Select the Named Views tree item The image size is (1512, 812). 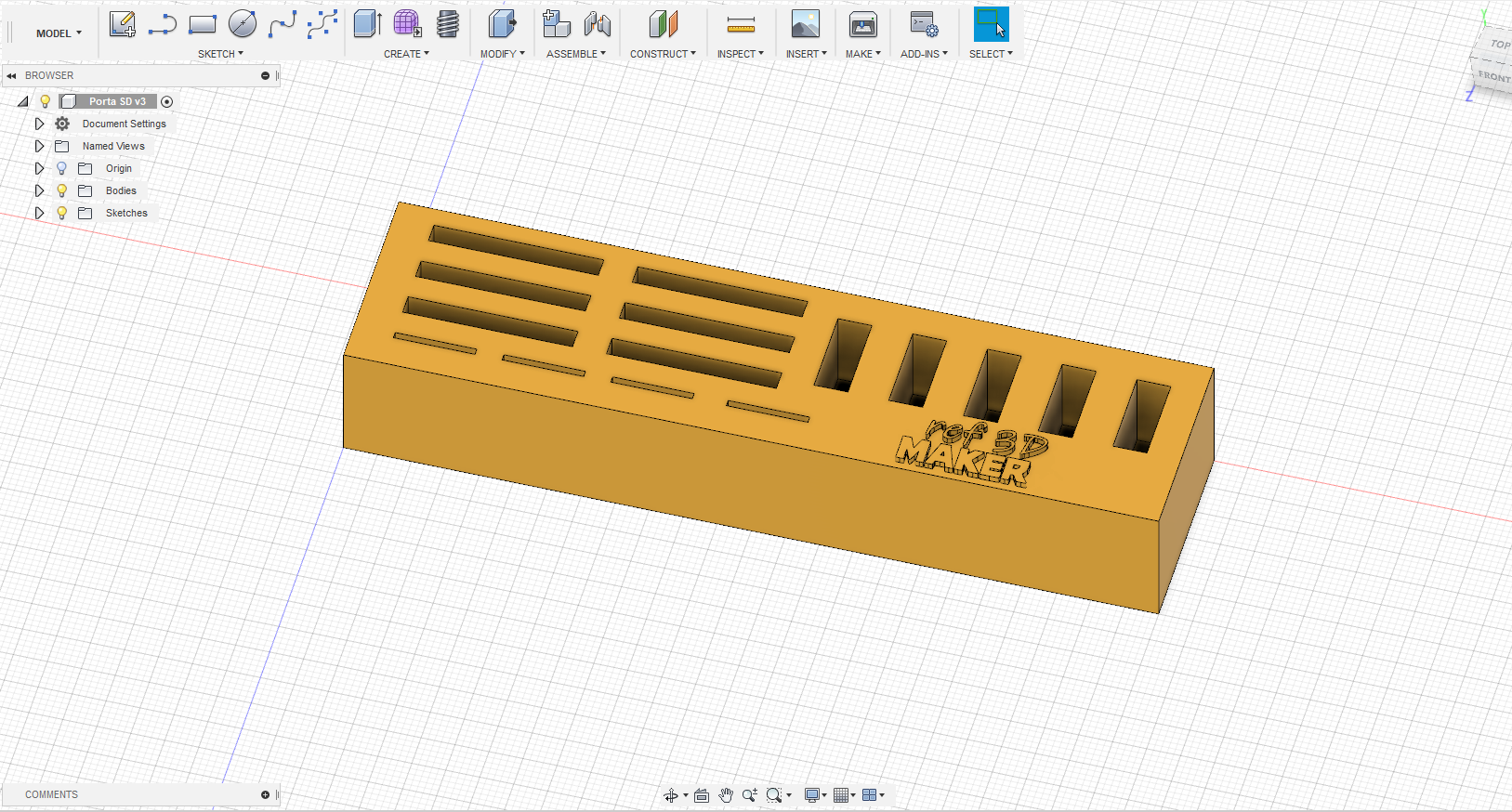point(113,146)
